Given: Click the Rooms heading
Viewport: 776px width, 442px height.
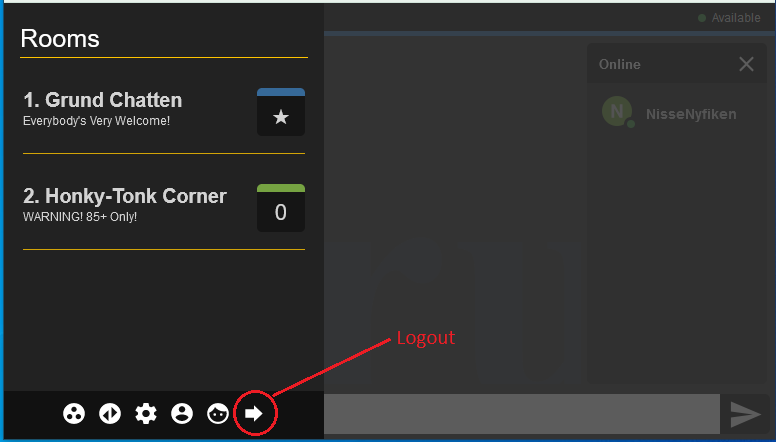Looking at the screenshot, I should click(60, 39).
